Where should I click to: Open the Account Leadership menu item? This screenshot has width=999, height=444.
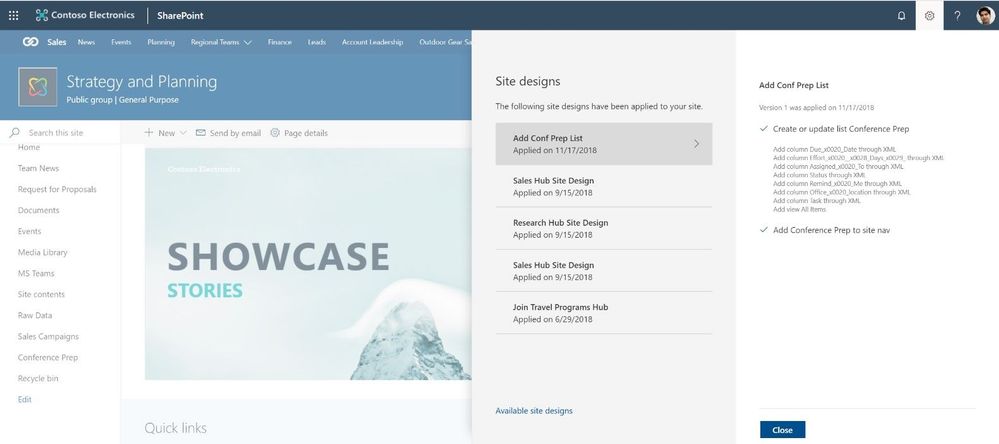click(x=373, y=42)
